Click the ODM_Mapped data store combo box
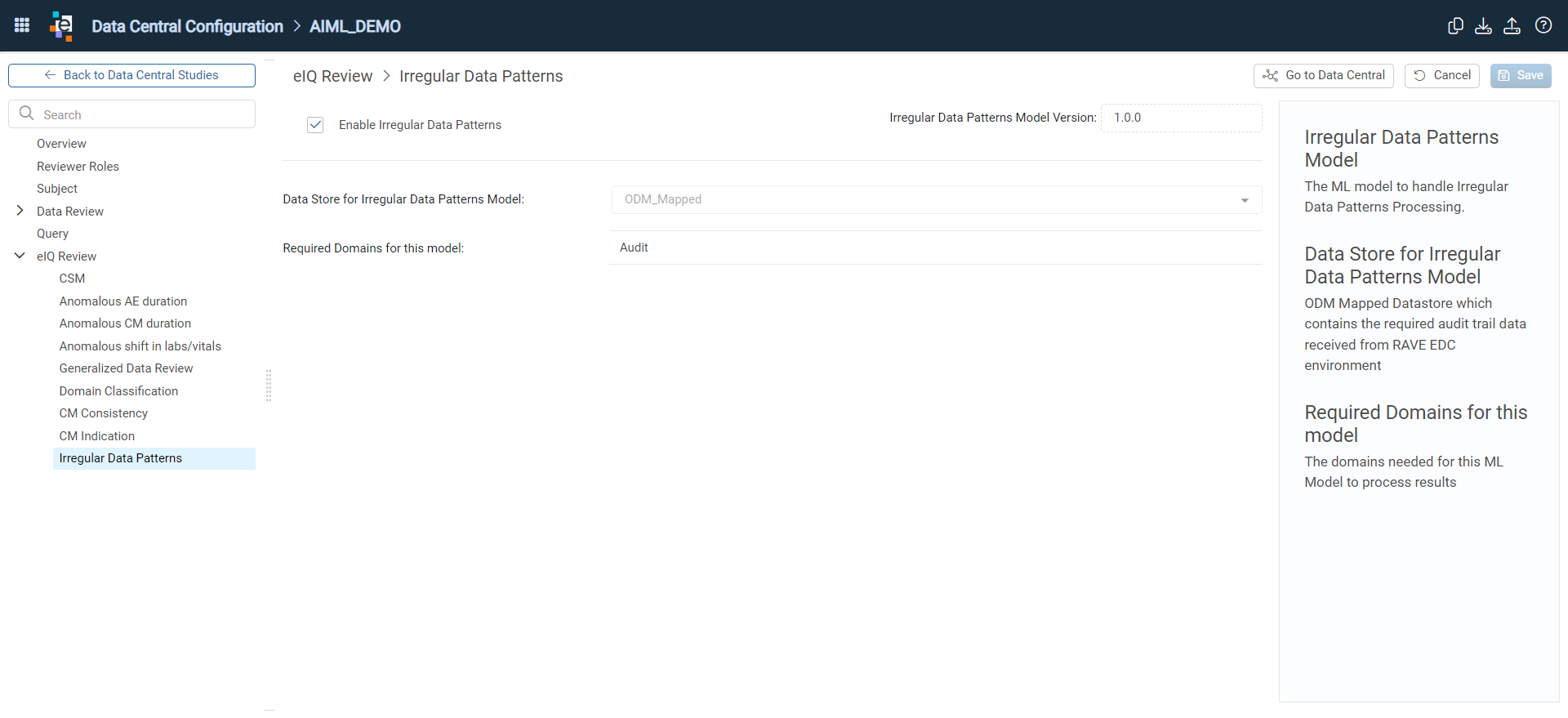This screenshot has height=718, width=1568. (x=936, y=200)
